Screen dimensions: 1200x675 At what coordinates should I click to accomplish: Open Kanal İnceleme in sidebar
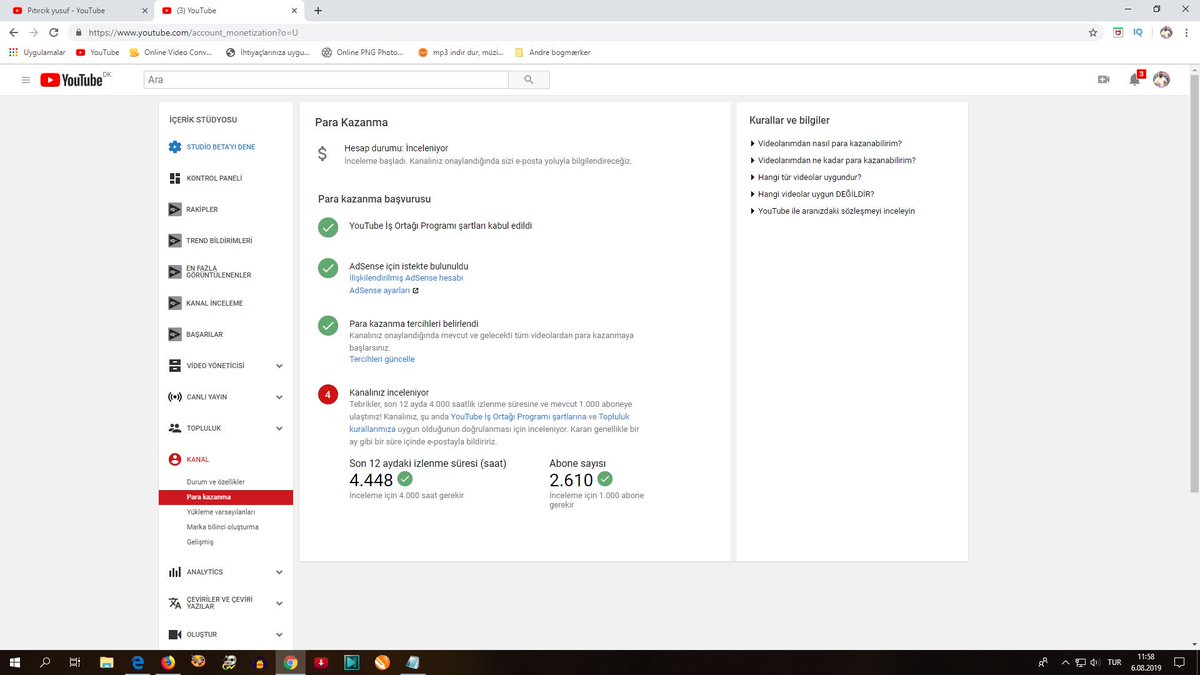[214, 303]
